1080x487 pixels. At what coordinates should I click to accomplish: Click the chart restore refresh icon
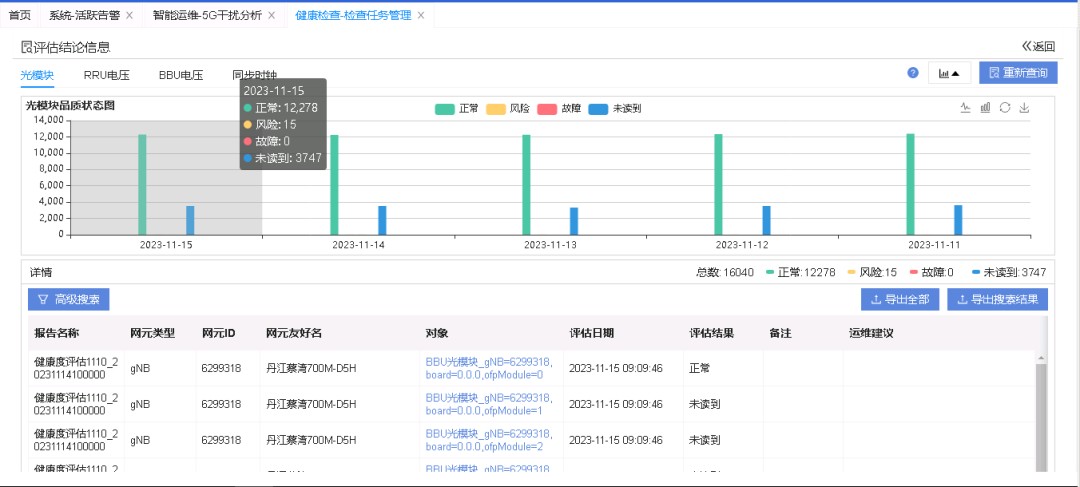coord(1005,108)
